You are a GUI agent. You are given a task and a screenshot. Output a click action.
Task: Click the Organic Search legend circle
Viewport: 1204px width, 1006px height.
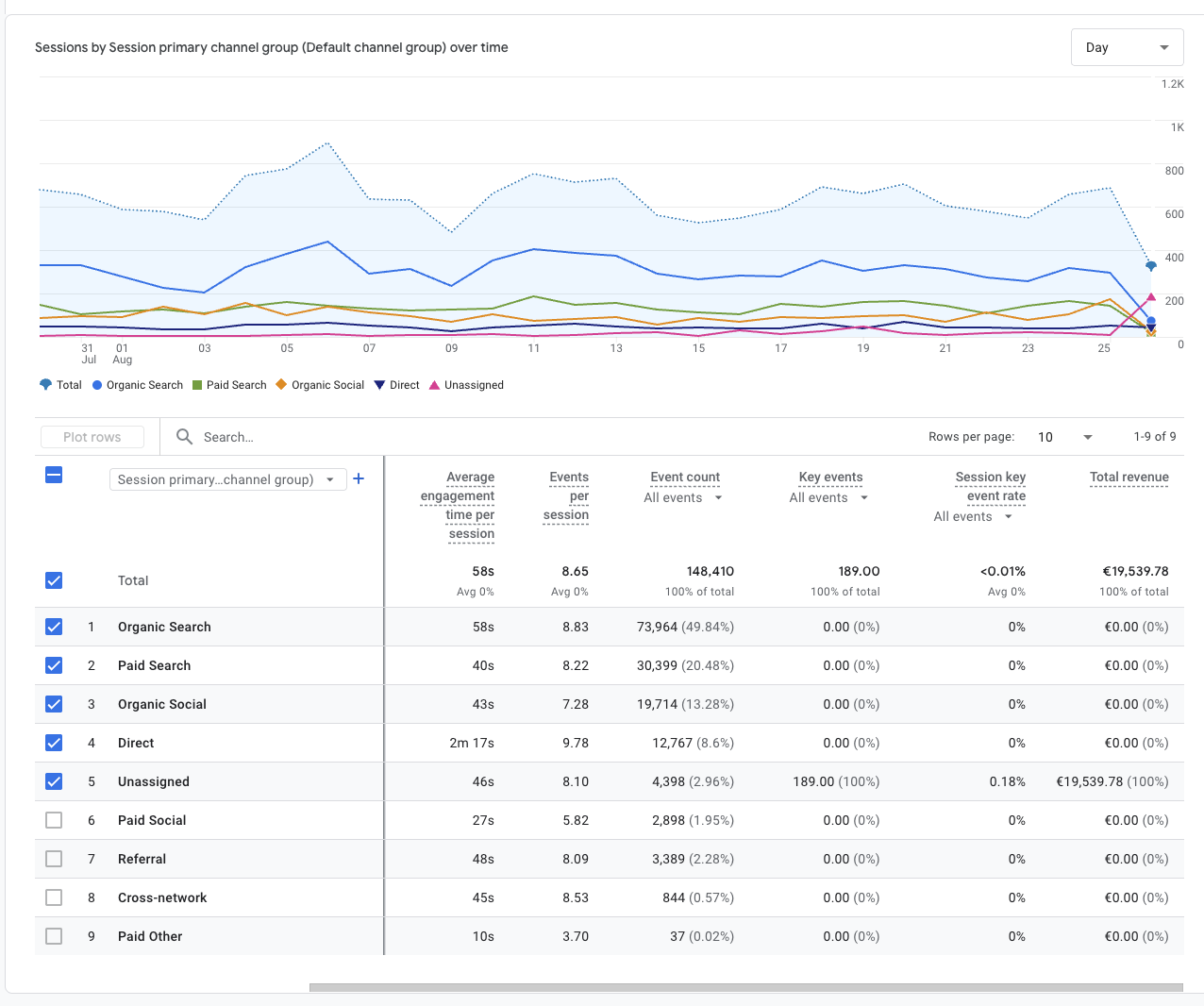pos(97,385)
